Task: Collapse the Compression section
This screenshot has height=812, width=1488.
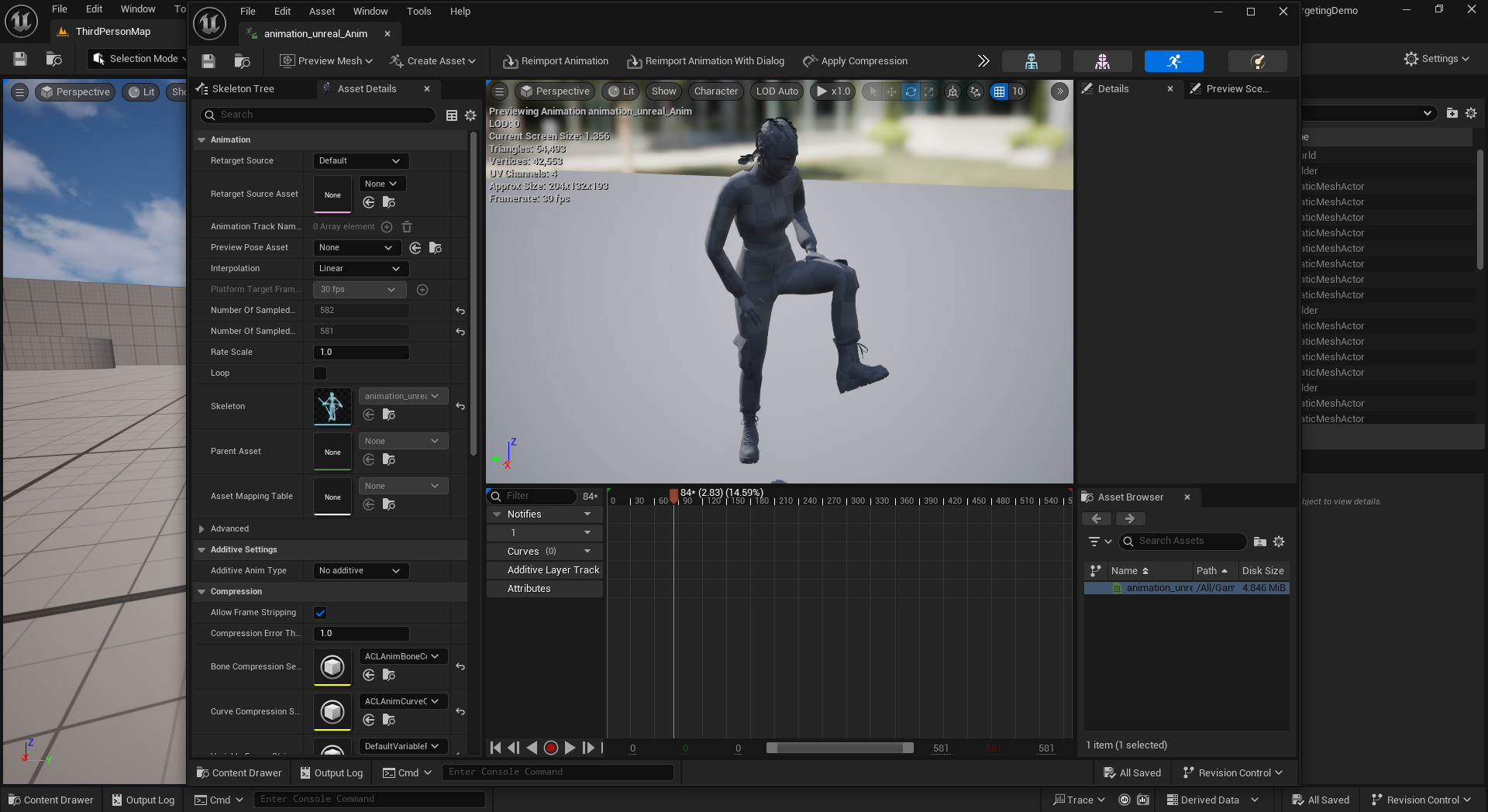Action: click(201, 592)
